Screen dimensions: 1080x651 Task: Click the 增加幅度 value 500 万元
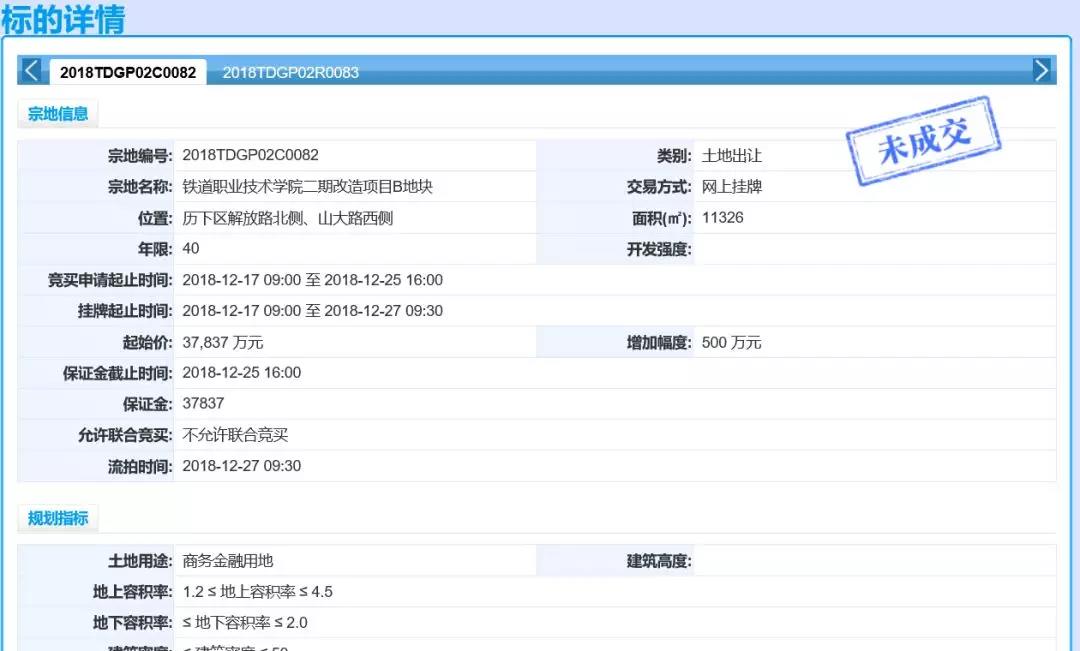click(732, 342)
